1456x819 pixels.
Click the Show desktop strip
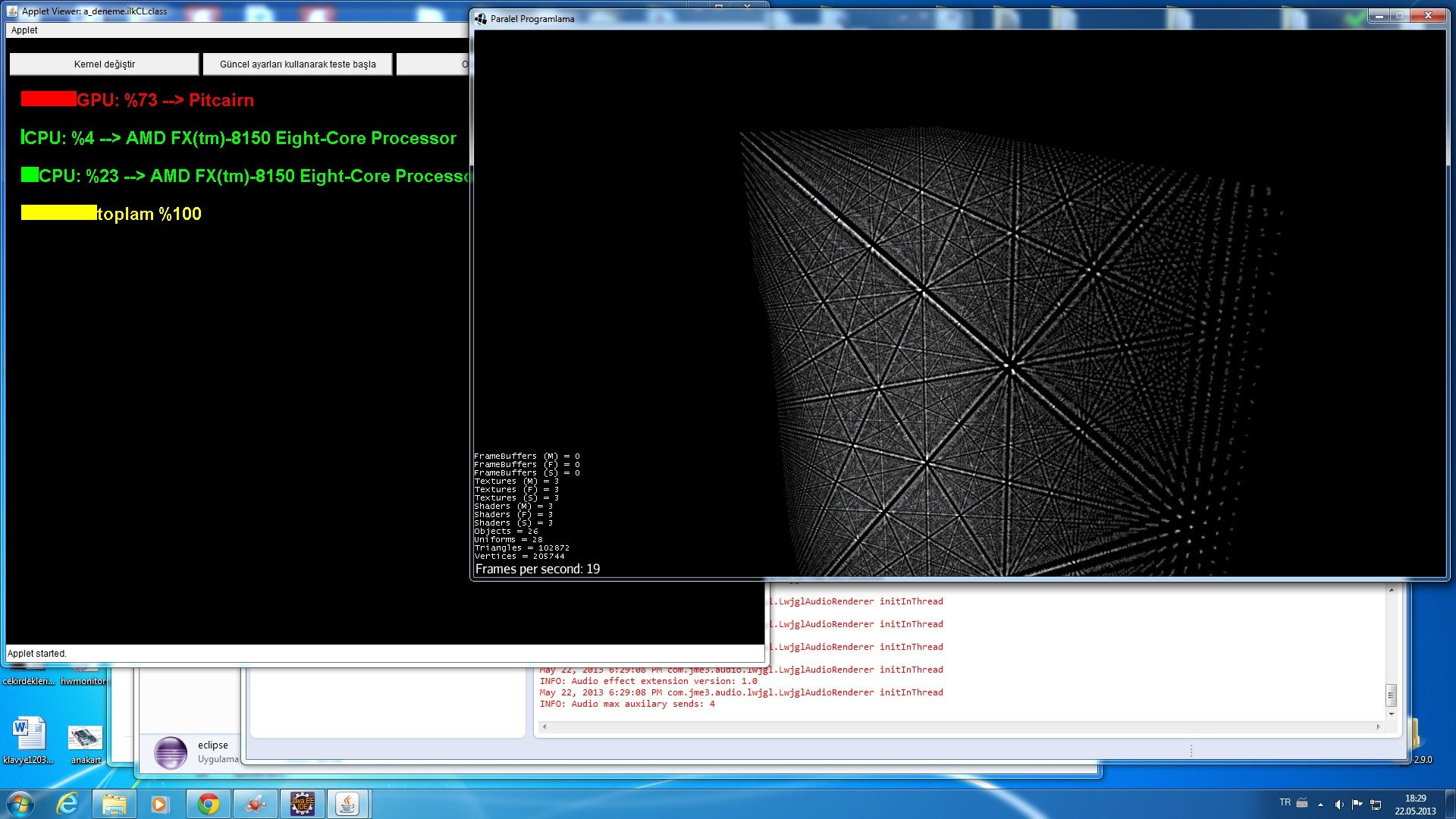[x=1450, y=804]
